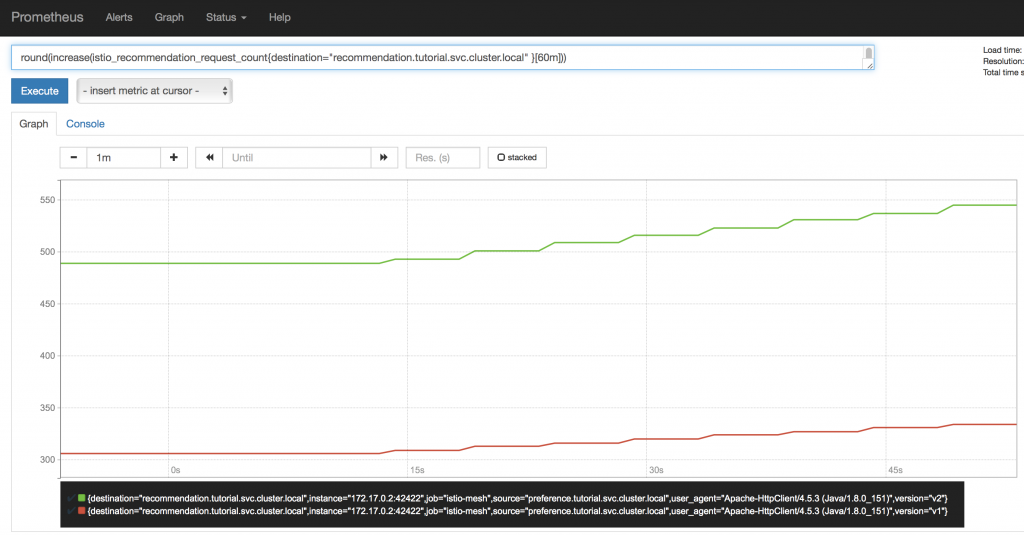This screenshot has height=535, width=1024.
Task: Open the Help page in navbar
Action: (x=280, y=17)
